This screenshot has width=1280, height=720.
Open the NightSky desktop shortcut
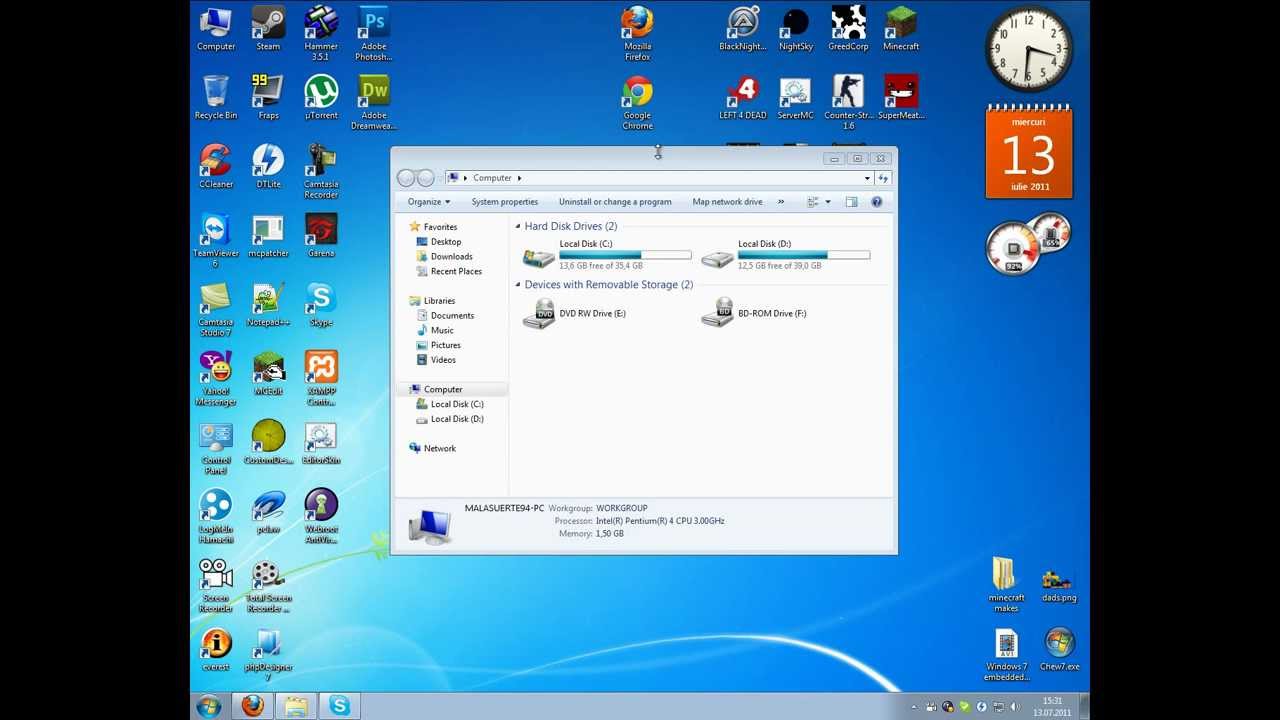(796, 28)
